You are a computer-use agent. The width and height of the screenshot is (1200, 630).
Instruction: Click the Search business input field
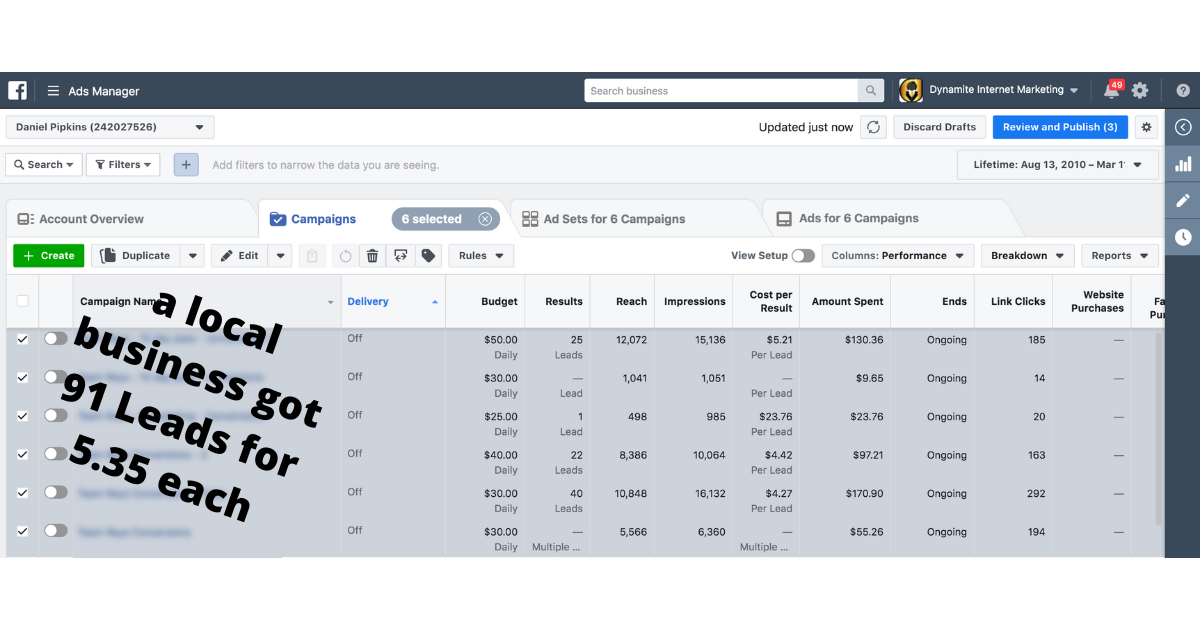(721, 91)
